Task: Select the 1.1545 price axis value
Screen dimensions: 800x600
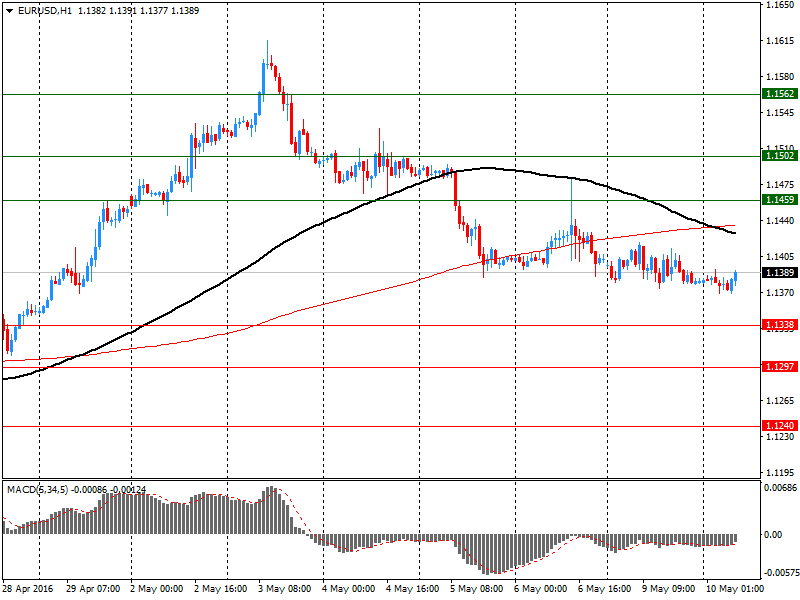Action: click(780, 113)
